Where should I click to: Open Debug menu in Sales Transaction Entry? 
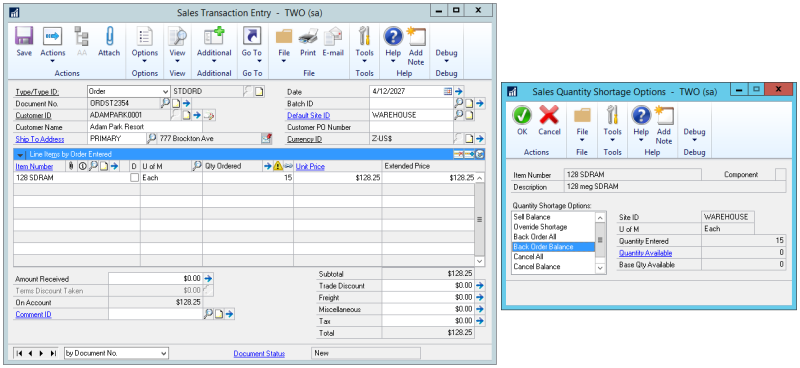click(x=446, y=53)
